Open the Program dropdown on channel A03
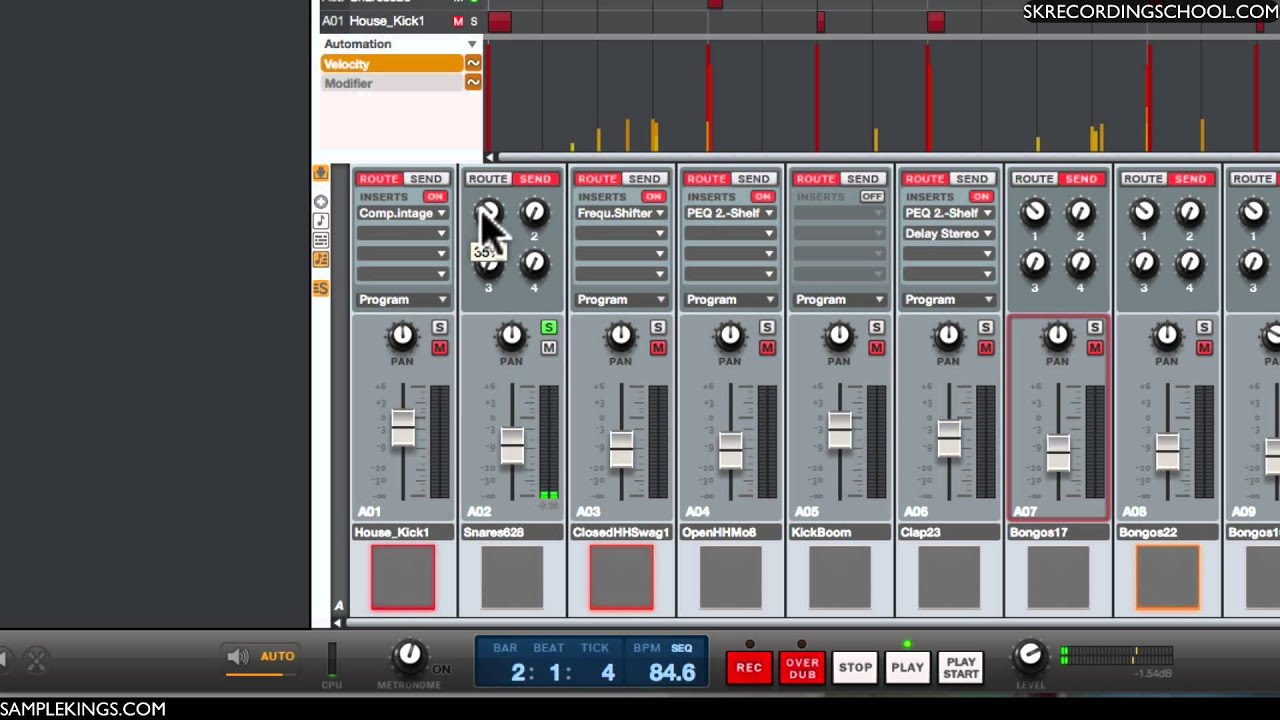The width and height of the screenshot is (1280, 720). coord(621,300)
